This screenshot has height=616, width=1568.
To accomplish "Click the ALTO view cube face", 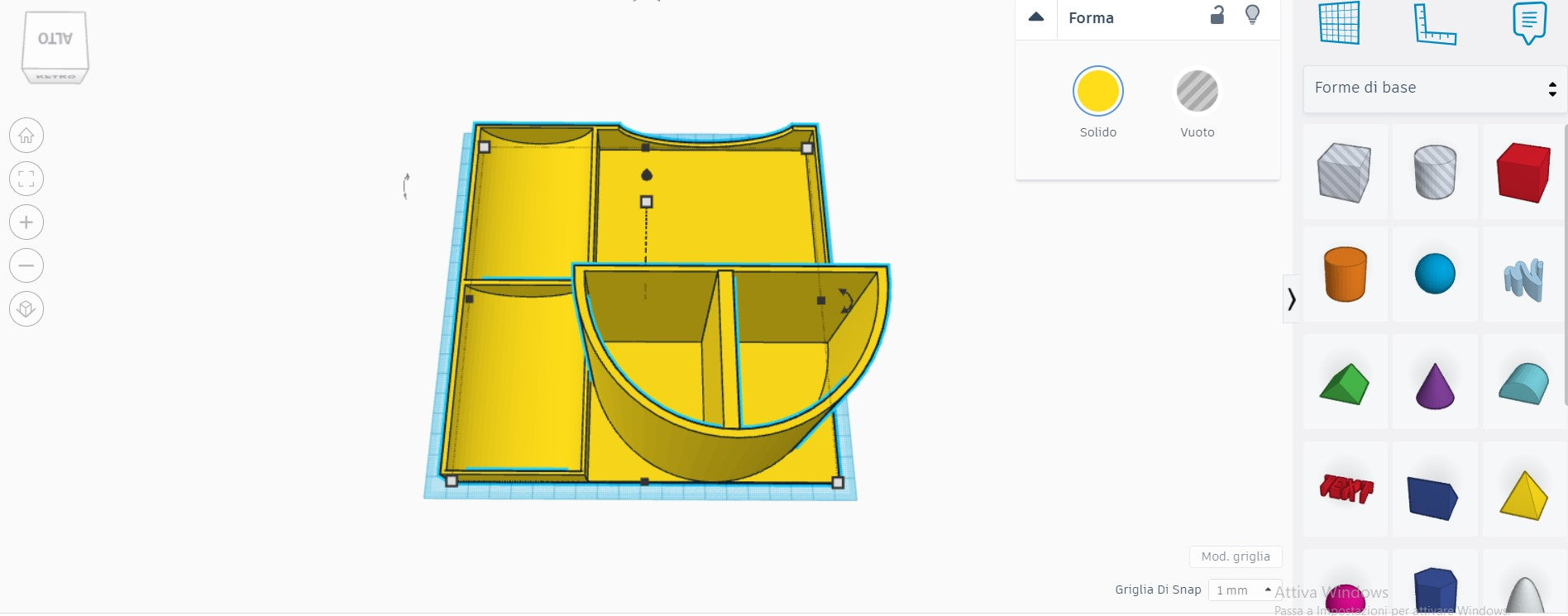I will click(55, 40).
